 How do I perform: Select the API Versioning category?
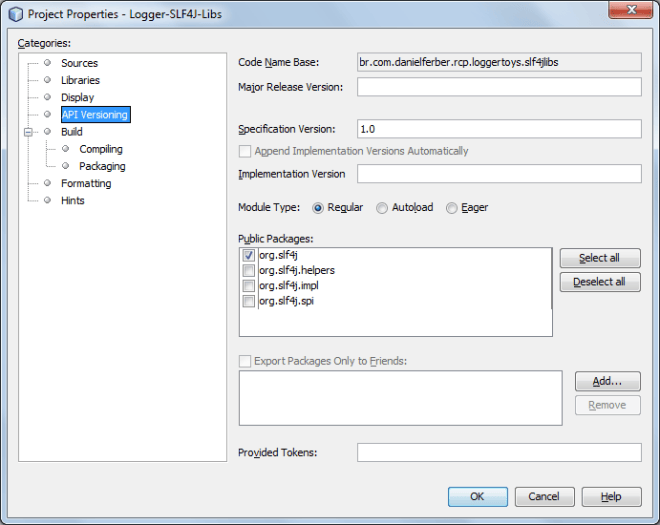(96, 115)
